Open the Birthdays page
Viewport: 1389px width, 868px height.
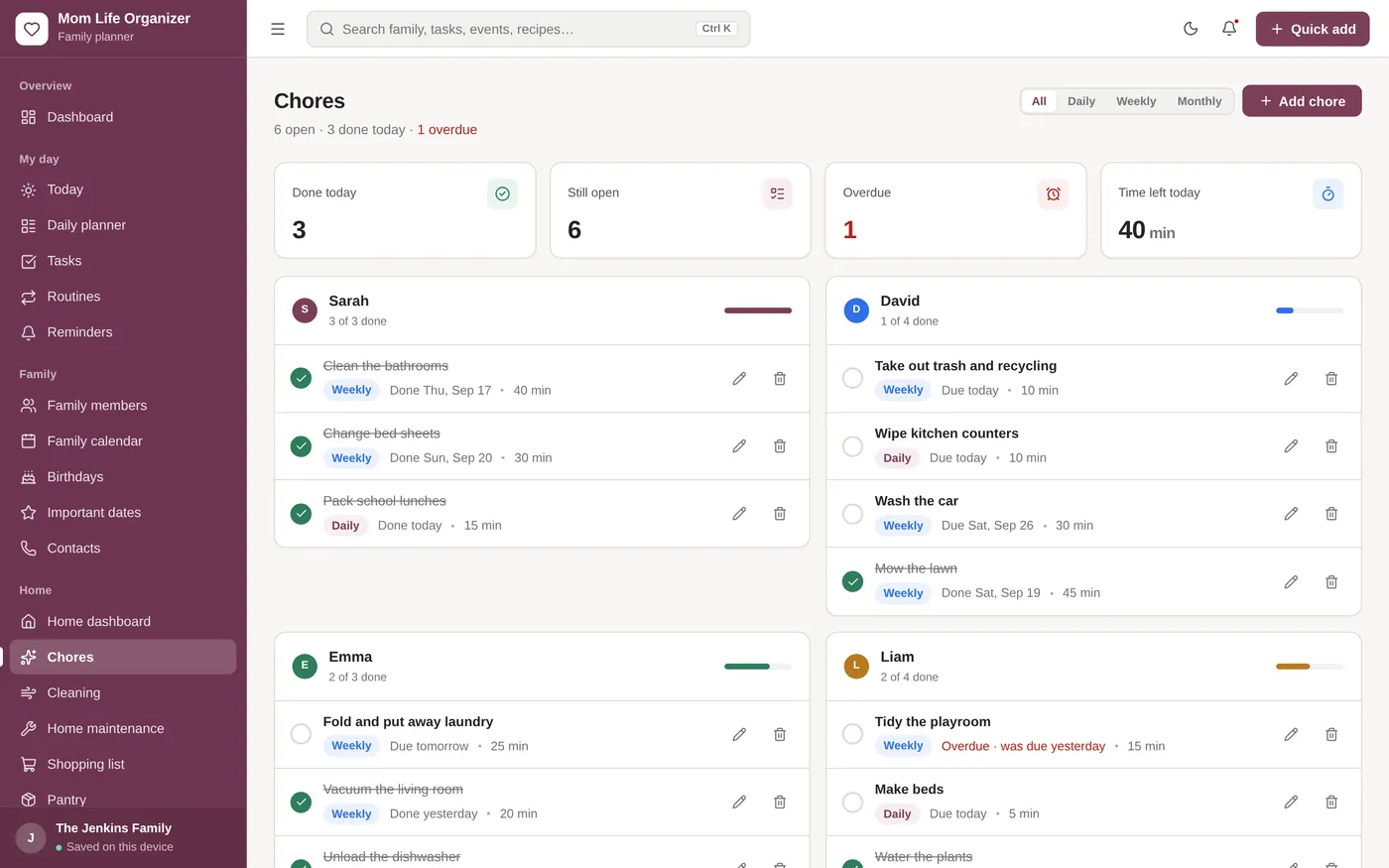pyautogui.click(x=123, y=477)
